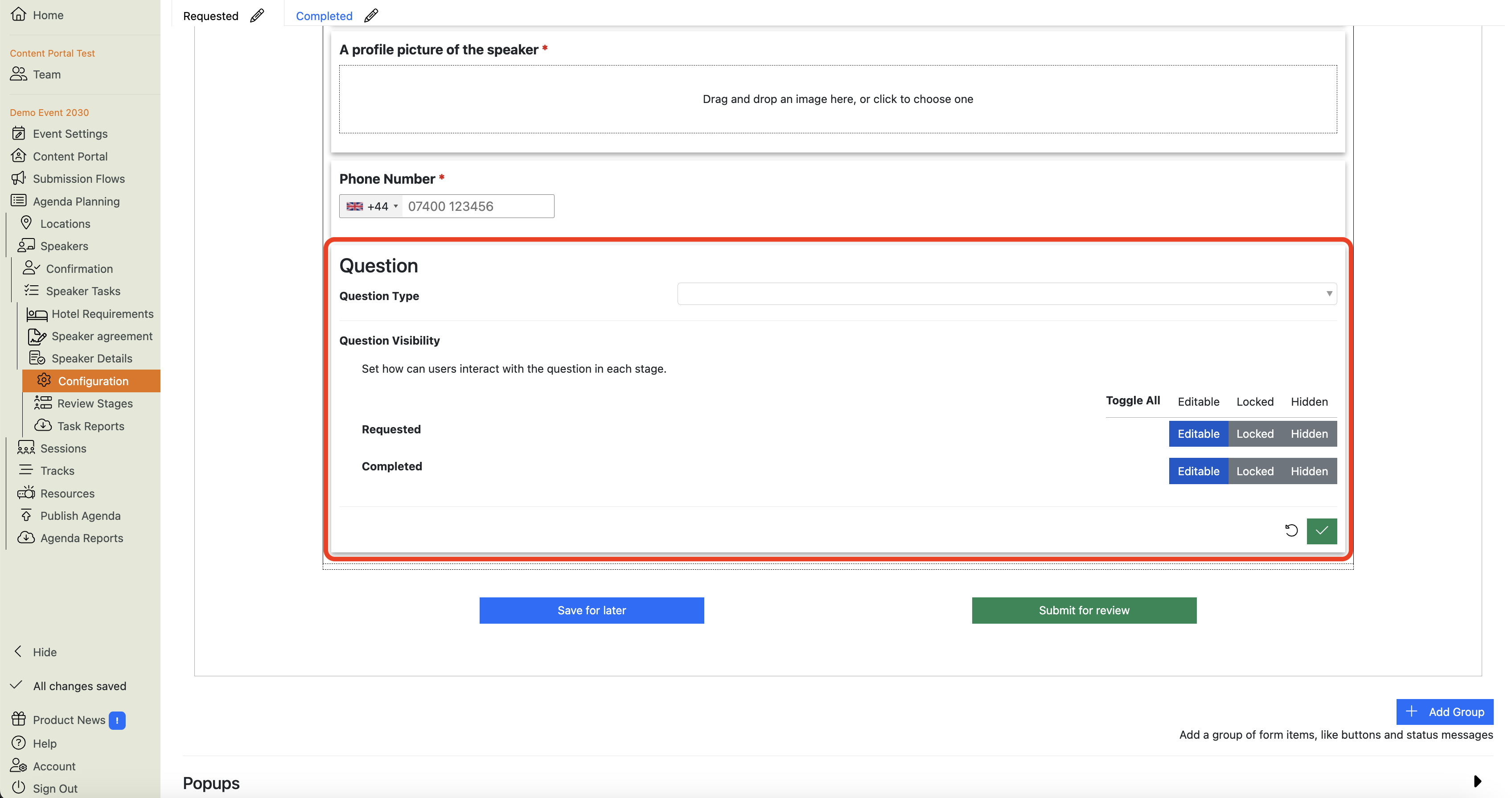Toggle all stages to Locked
The width and height of the screenshot is (1512, 798).
[1255, 401]
